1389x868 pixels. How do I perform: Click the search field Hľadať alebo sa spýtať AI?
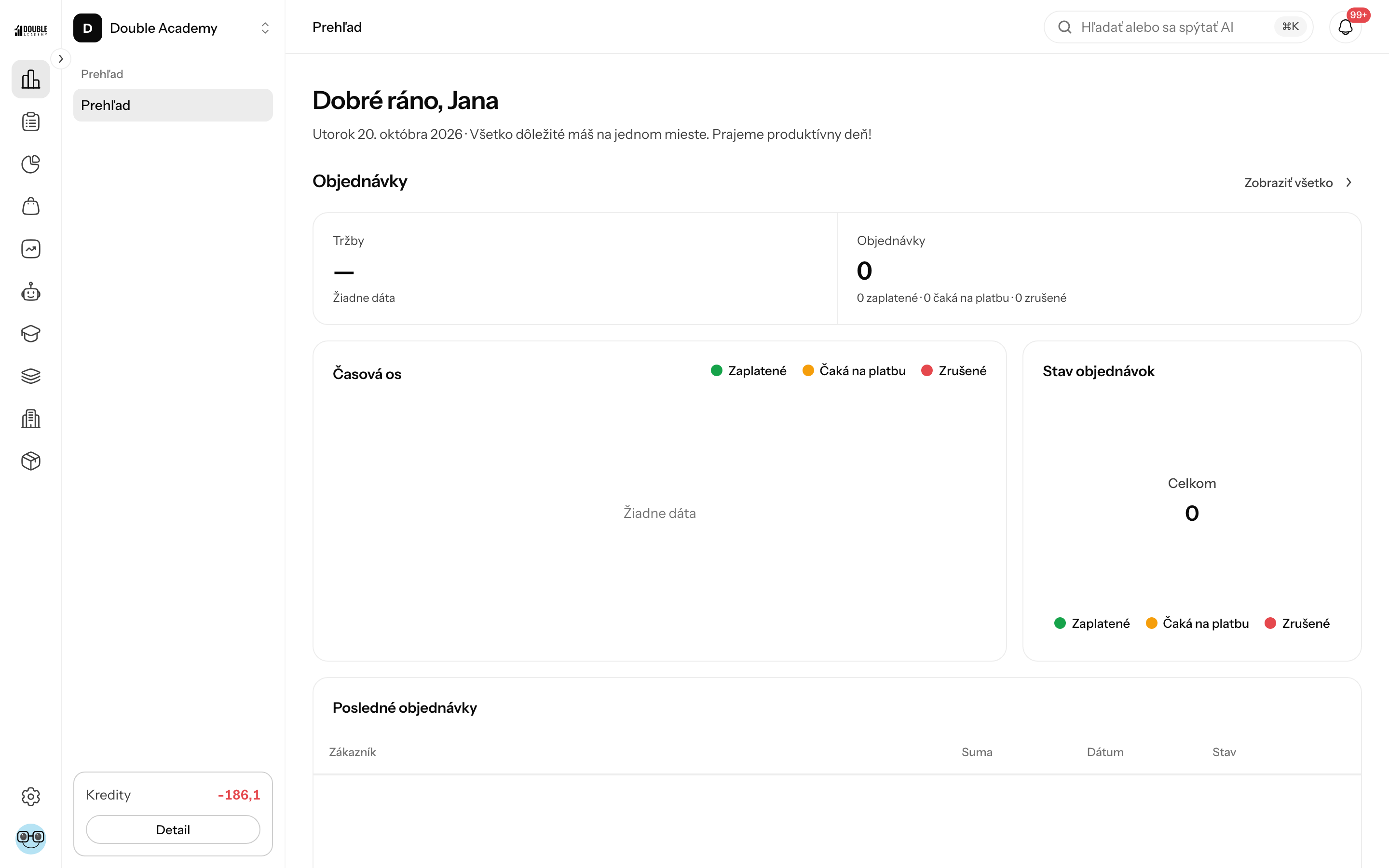click(x=1178, y=27)
